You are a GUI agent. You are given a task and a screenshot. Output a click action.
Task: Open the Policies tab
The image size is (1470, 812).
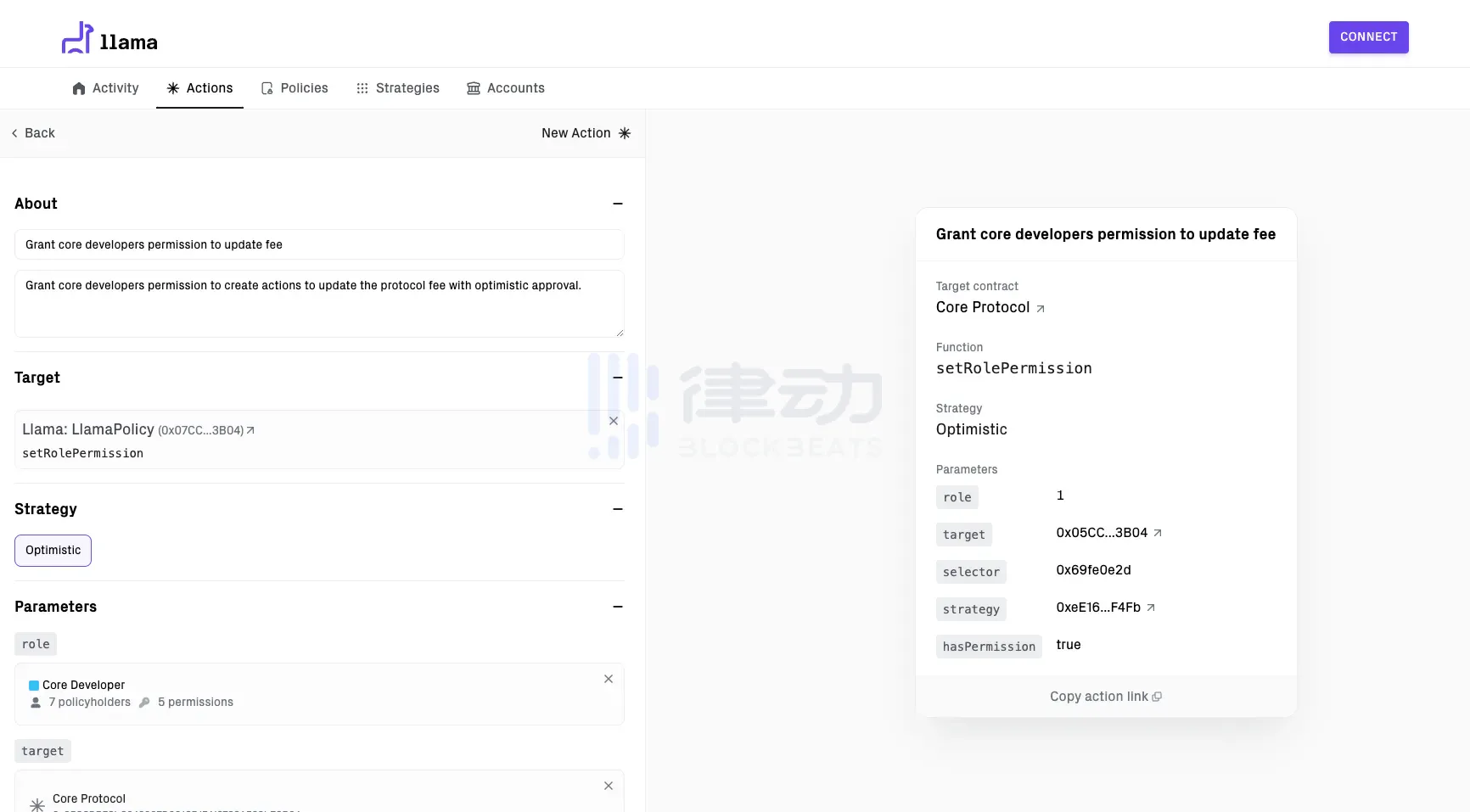click(x=295, y=88)
